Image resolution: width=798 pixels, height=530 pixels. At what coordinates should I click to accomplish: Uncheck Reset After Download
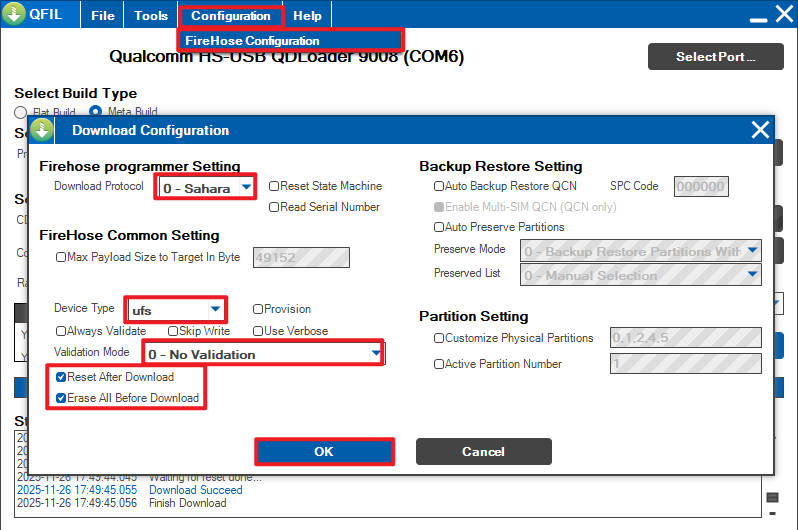62,377
